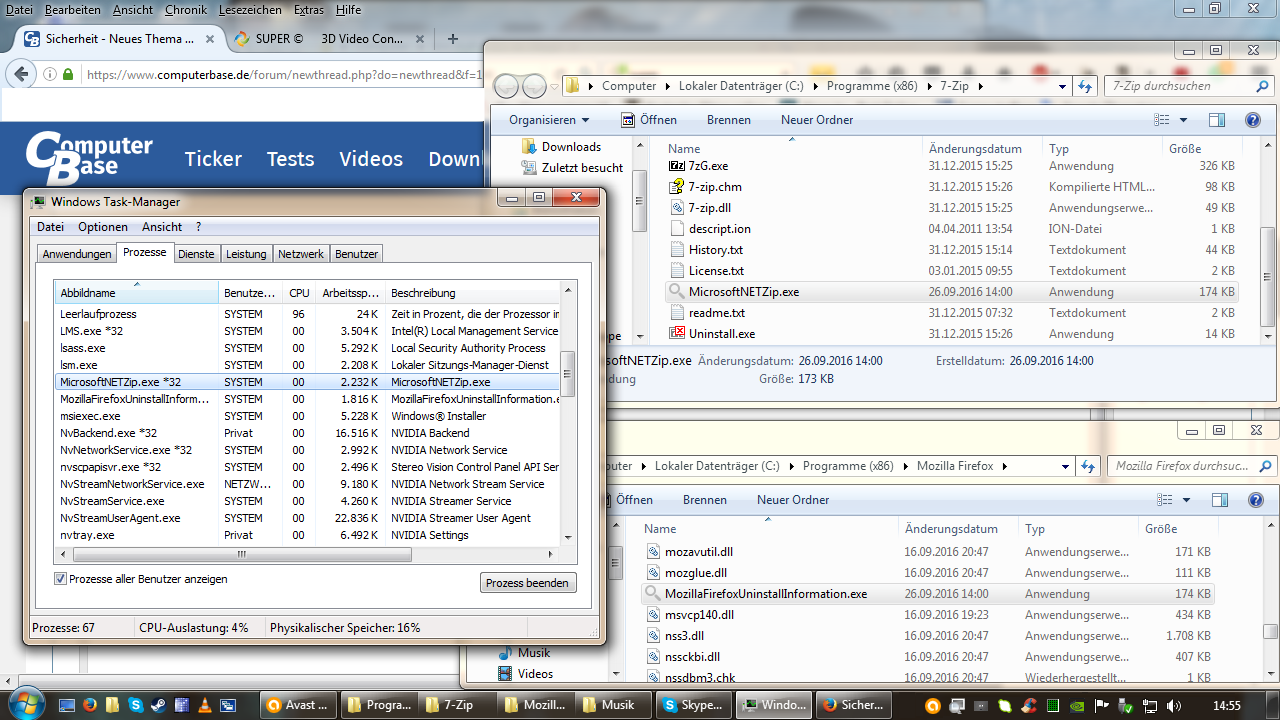Toggle preview pane icon in Mozilla Firefox window
The image size is (1280, 720).
(1218, 500)
